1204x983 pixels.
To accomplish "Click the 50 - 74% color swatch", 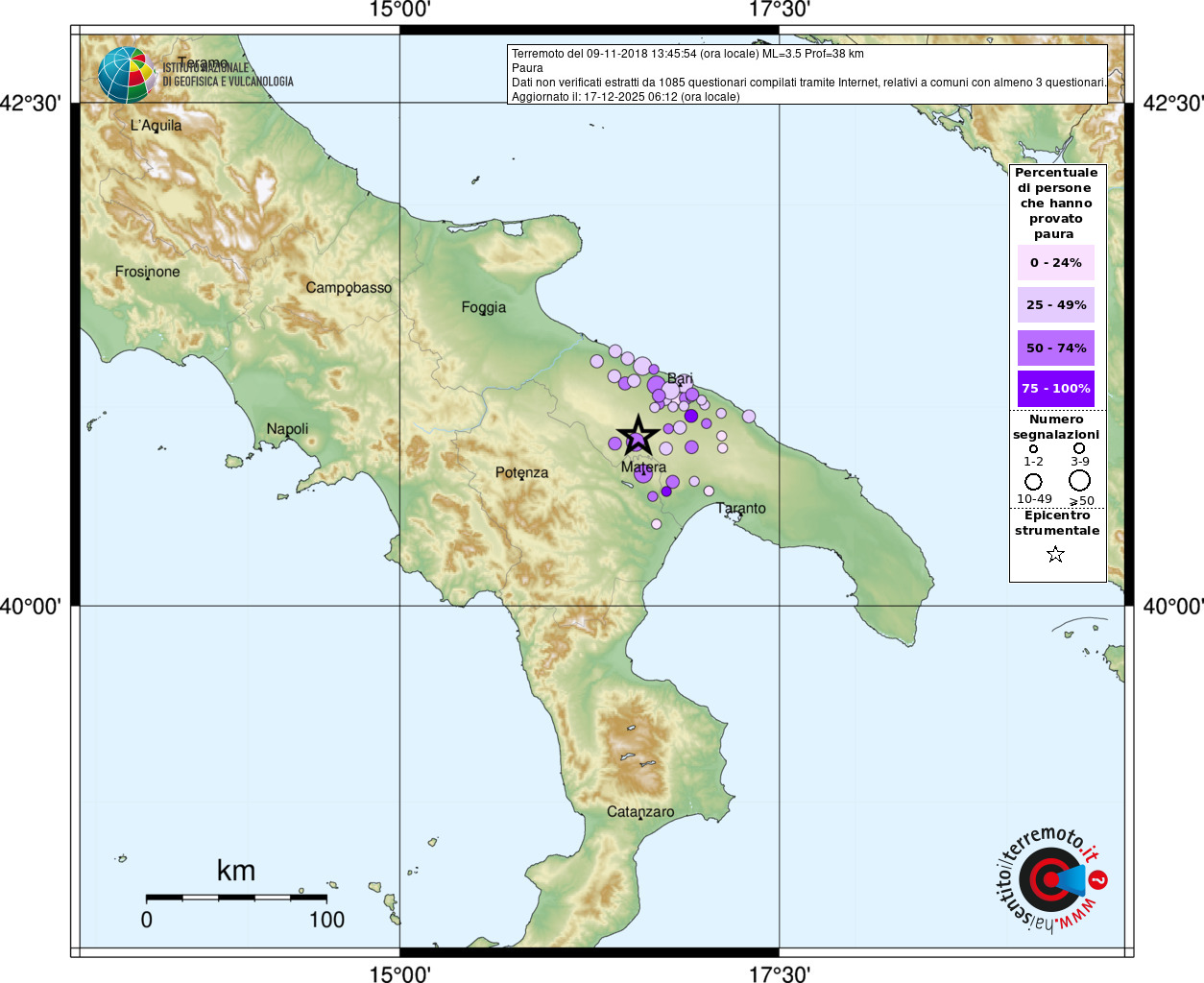I will click(1056, 348).
